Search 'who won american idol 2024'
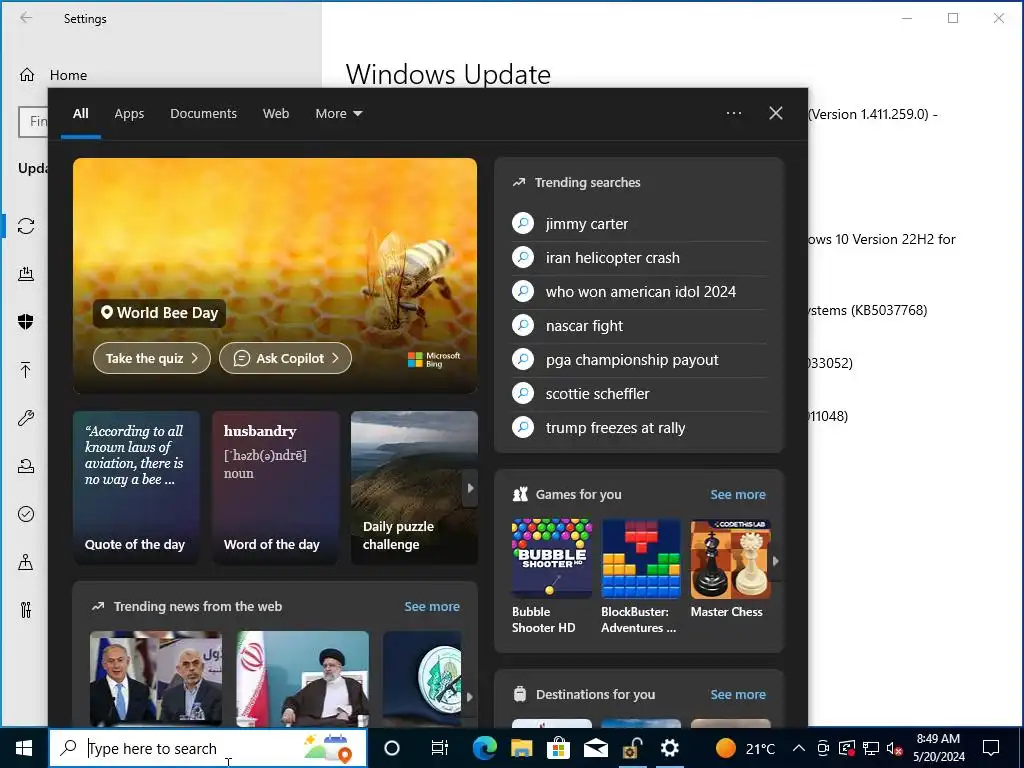The width and height of the screenshot is (1024, 768). coord(639,292)
